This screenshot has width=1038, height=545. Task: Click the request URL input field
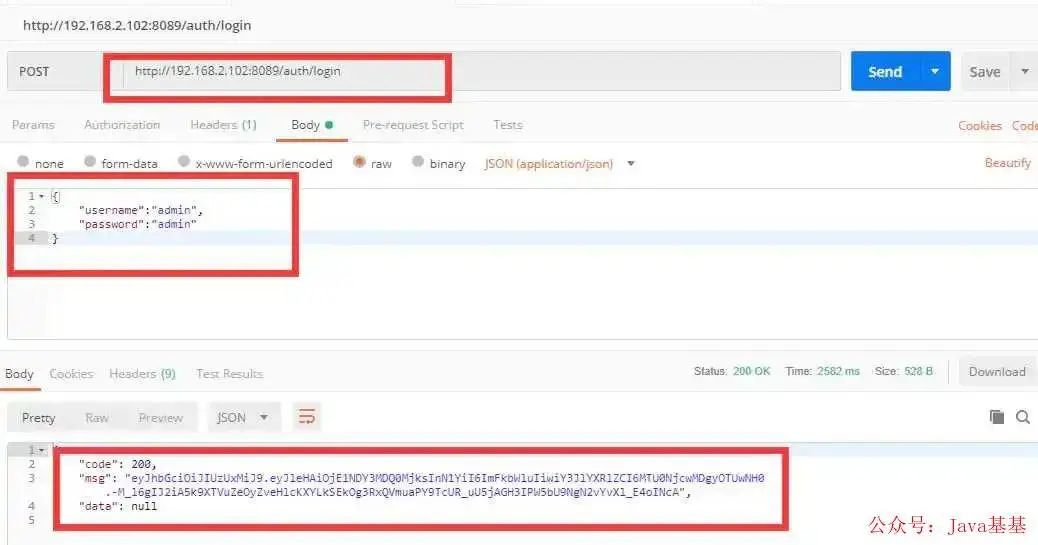(481, 72)
